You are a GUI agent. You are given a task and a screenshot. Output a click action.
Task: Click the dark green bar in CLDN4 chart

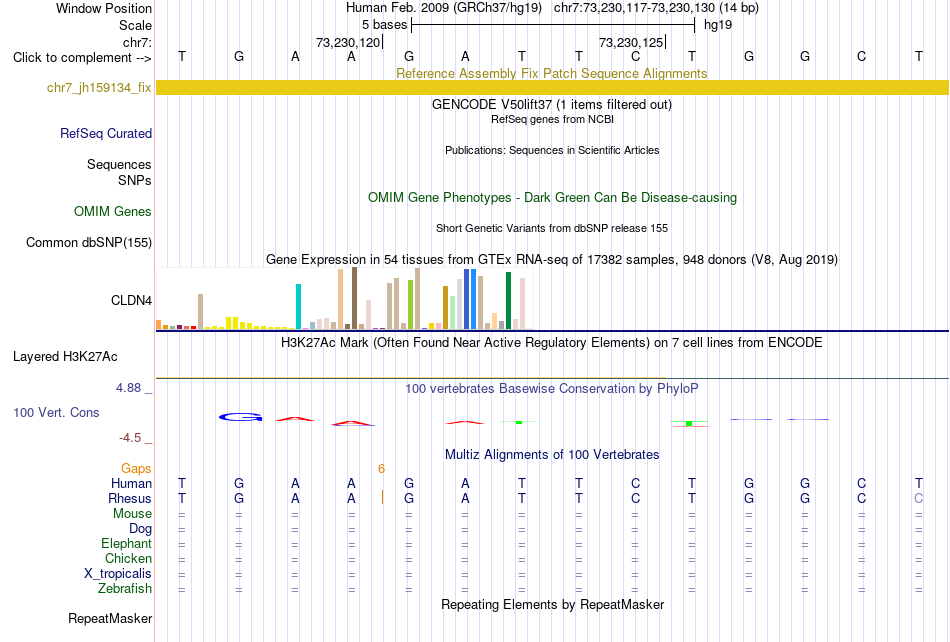508,301
